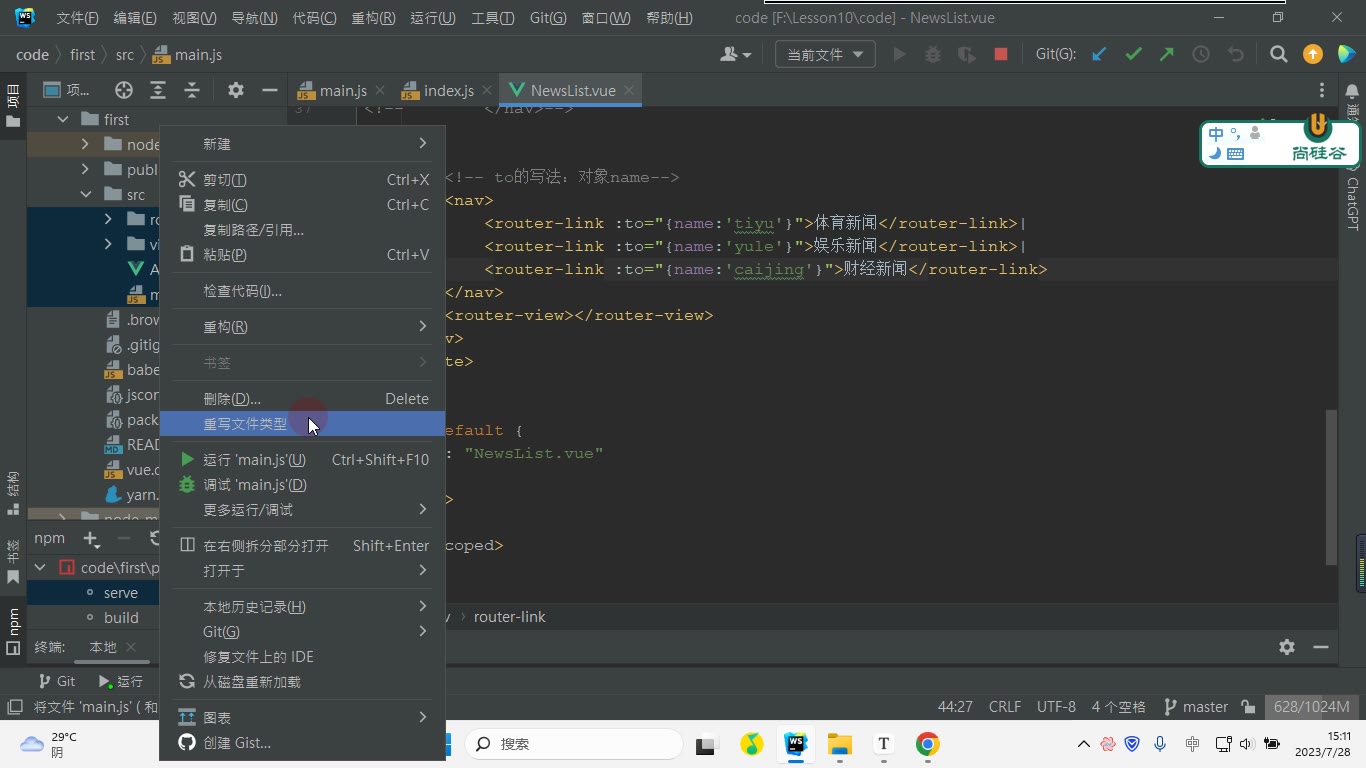Open the notifications bell
Viewport: 1366px width, 768px height.
(1352, 91)
